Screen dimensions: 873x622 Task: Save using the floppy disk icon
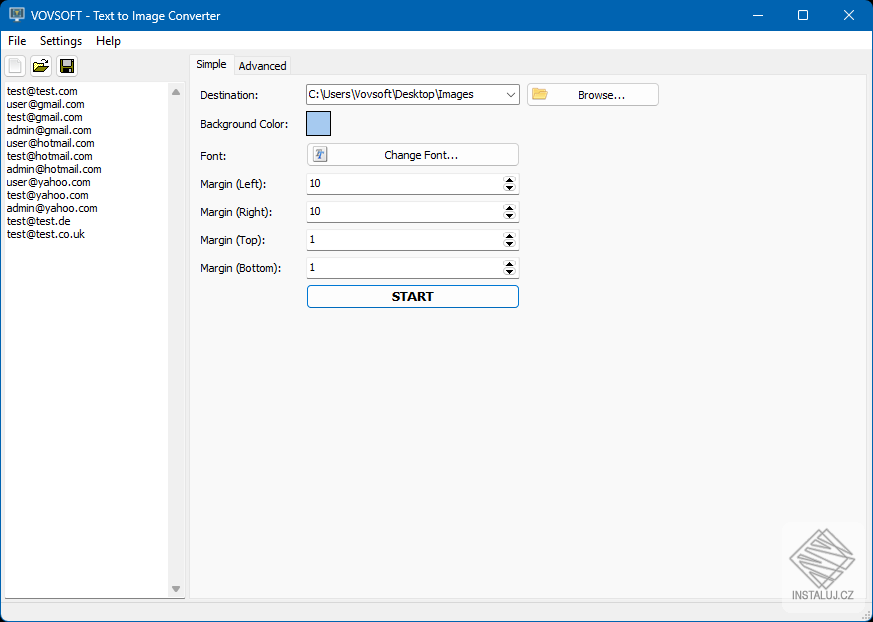tap(67, 66)
